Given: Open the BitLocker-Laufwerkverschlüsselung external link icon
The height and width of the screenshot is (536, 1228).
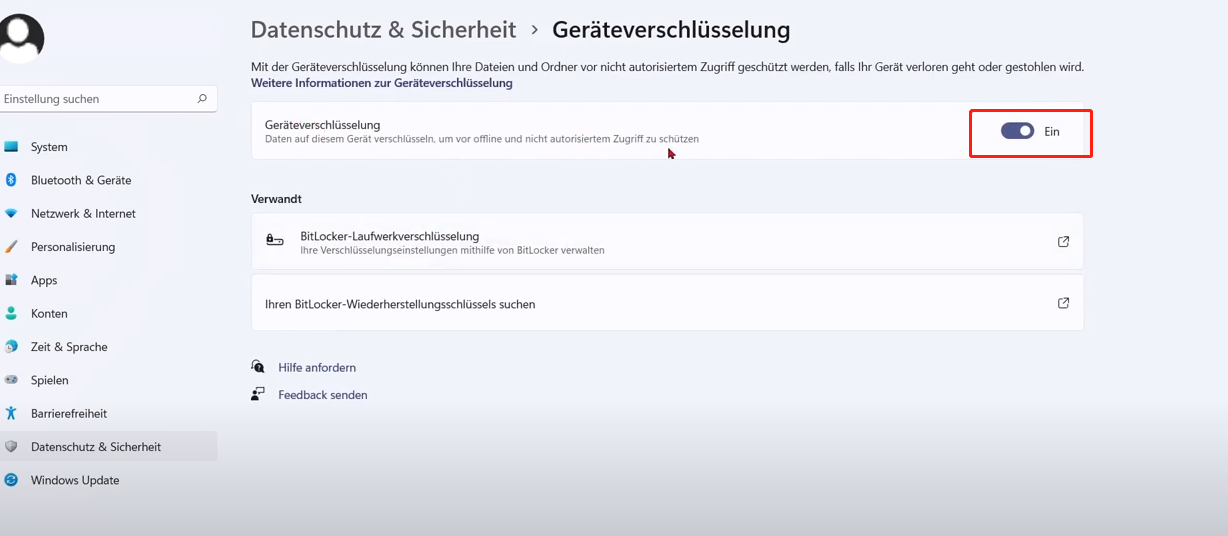Looking at the screenshot, I should (1063, 241).
